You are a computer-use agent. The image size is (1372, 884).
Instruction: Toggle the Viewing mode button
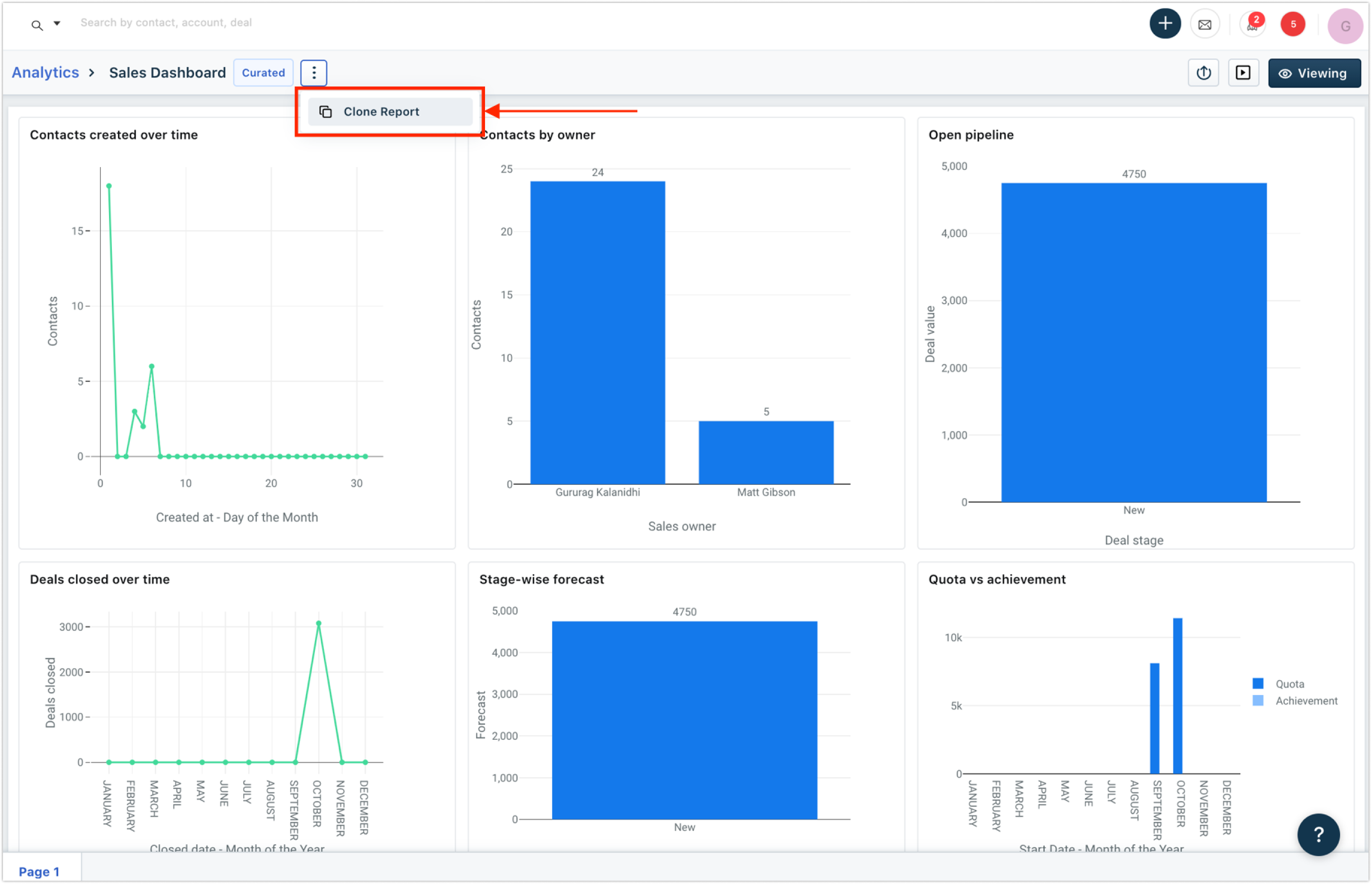(1314, 73)
